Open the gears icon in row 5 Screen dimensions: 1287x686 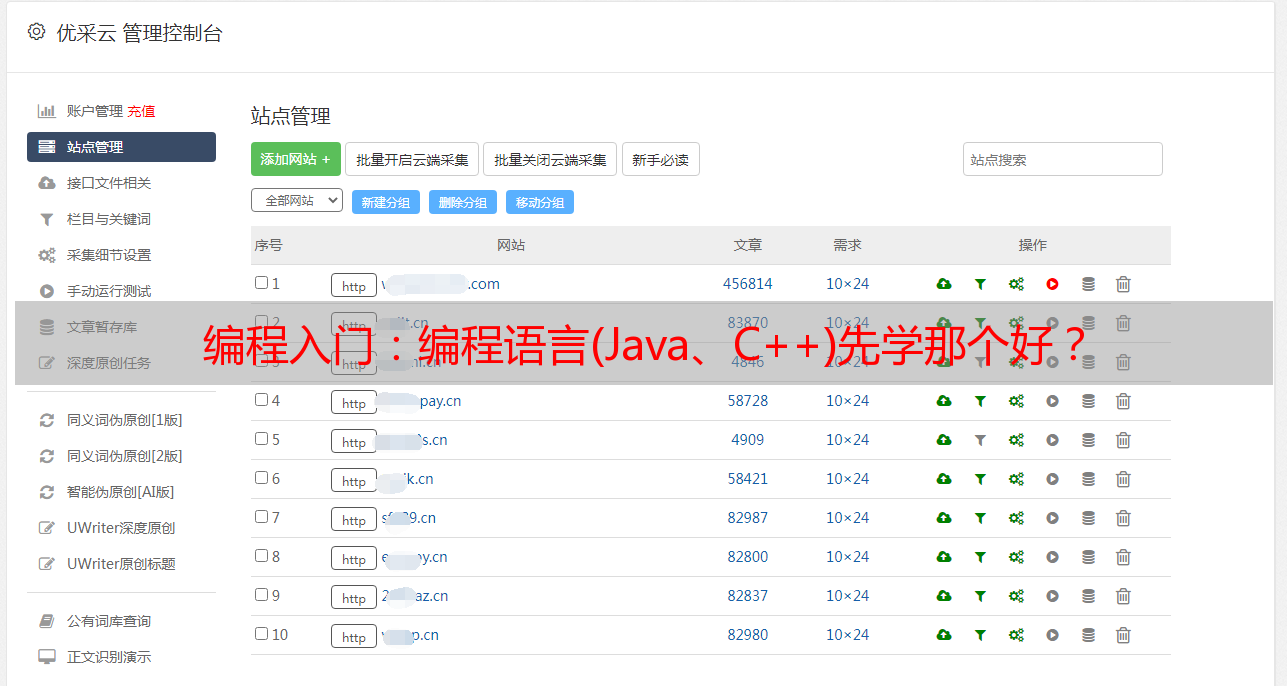pos(1016,440)
